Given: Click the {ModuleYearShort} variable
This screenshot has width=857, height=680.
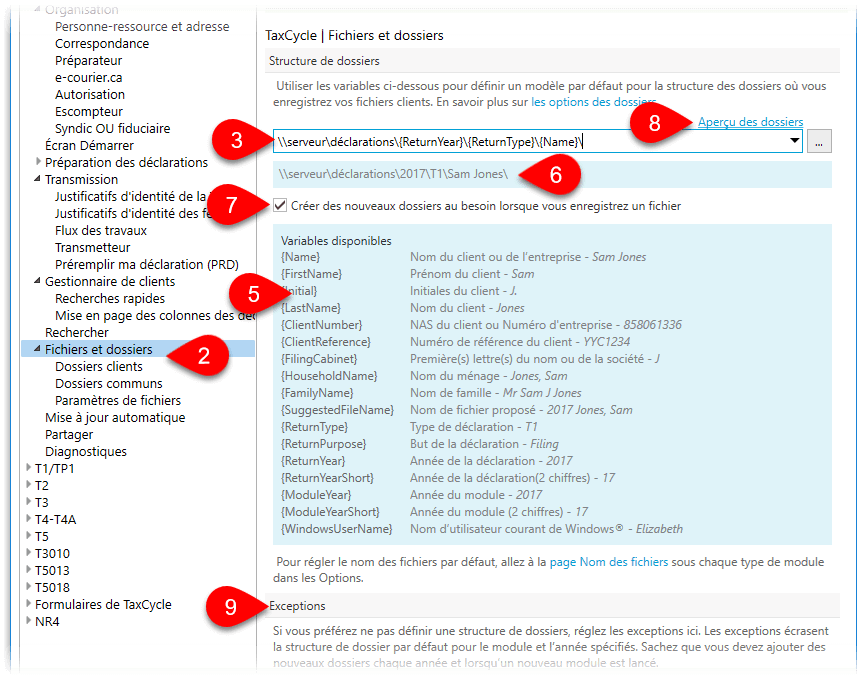Looking at the screenshot, I should [330, 511].
